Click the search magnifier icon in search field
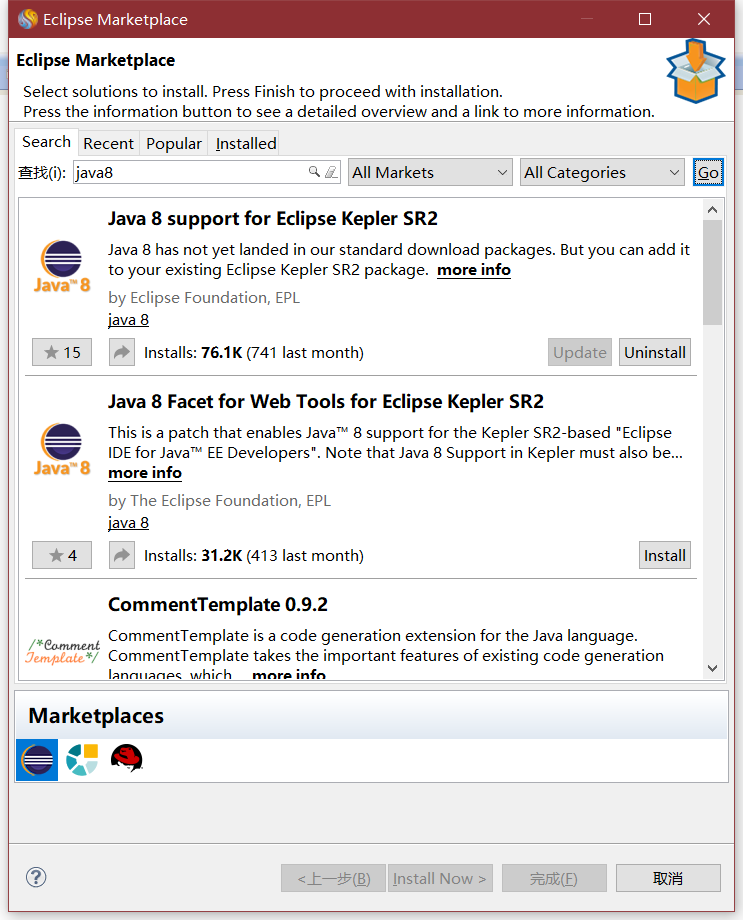The image size is (743, 920). click(314, 172)
